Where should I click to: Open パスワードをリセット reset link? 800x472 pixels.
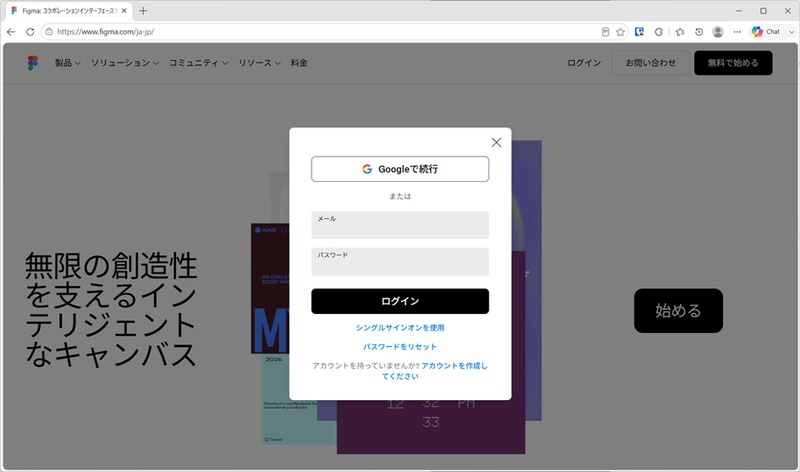[x=400, y=346]
